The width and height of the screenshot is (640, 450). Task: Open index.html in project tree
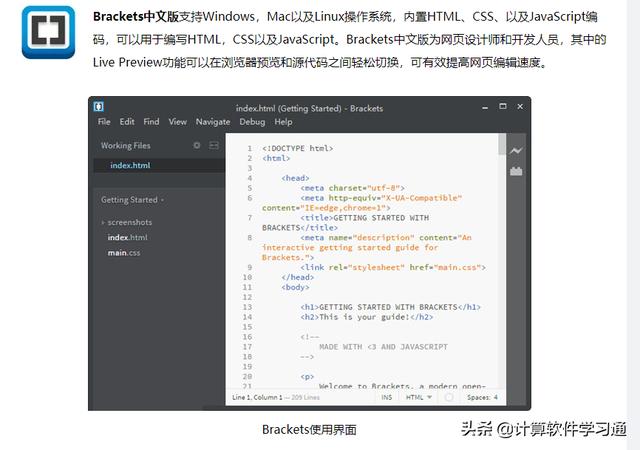coord(127,237)
